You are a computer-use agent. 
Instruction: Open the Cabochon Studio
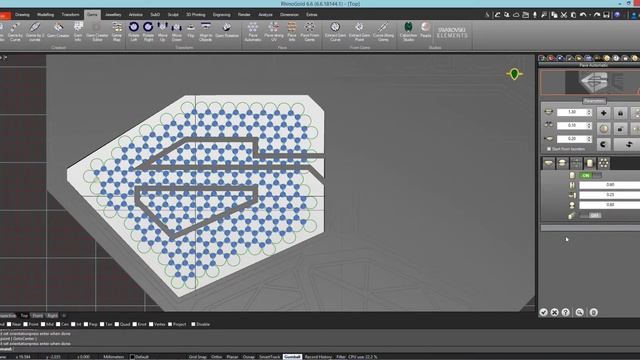pyautogui.click(x=408, y=31)
